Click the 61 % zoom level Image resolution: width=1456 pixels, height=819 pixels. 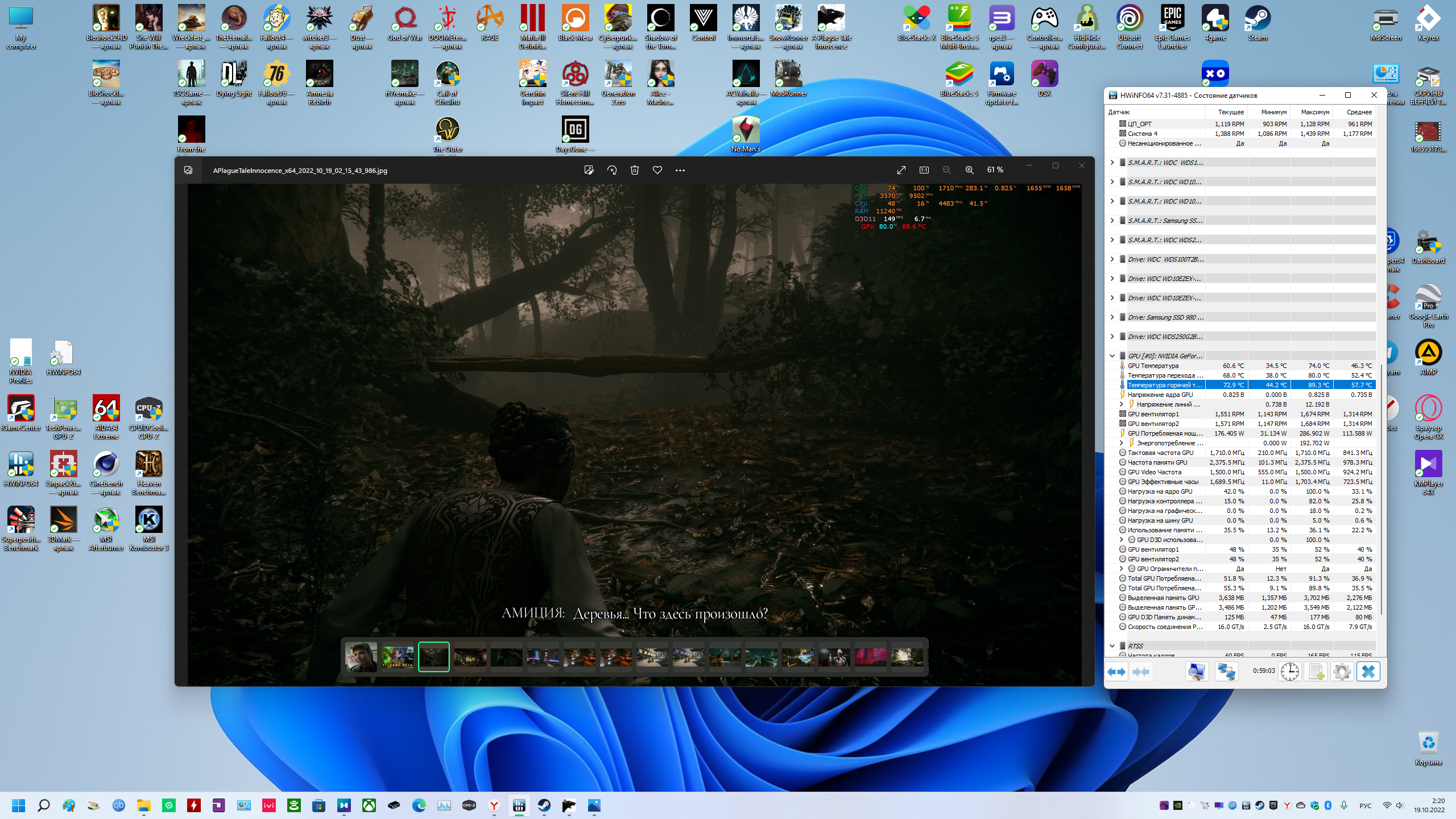[x=995, y=170]
